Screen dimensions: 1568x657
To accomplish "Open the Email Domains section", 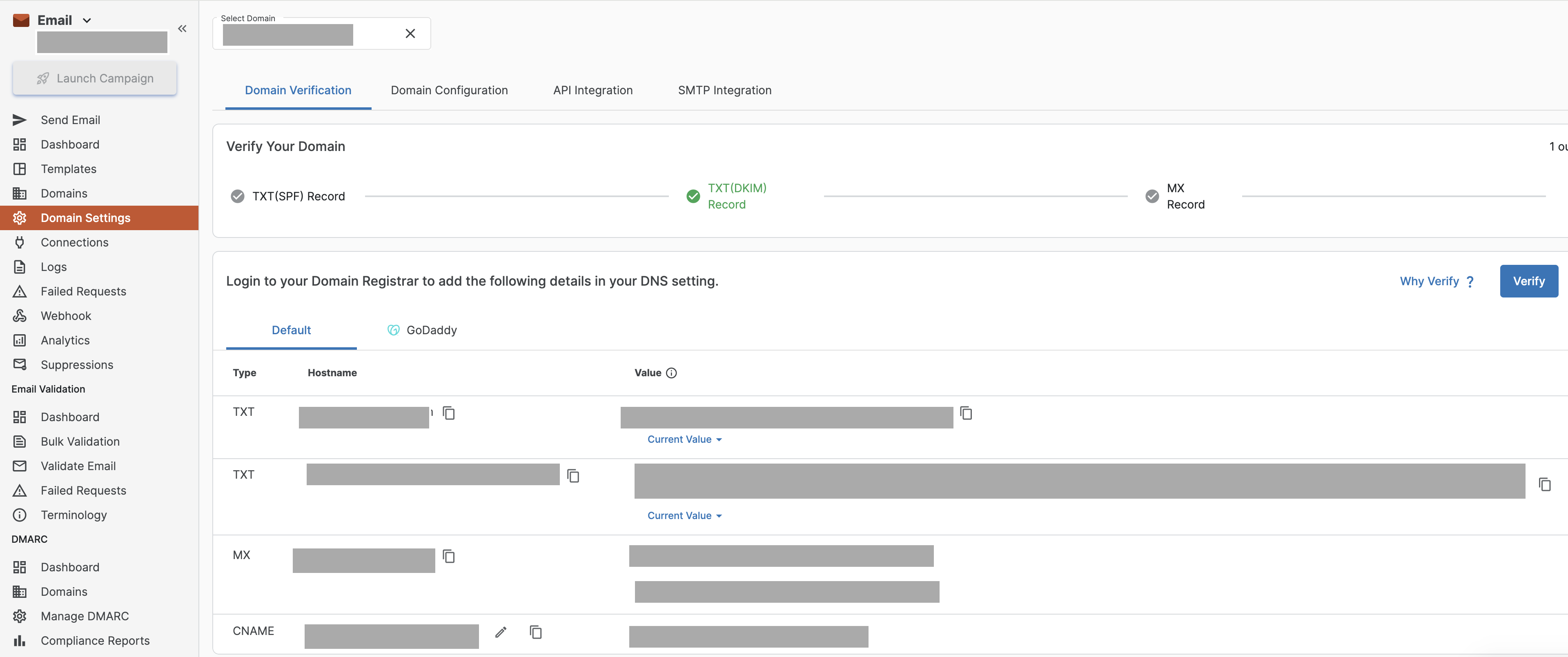I will tap(99, 193).
